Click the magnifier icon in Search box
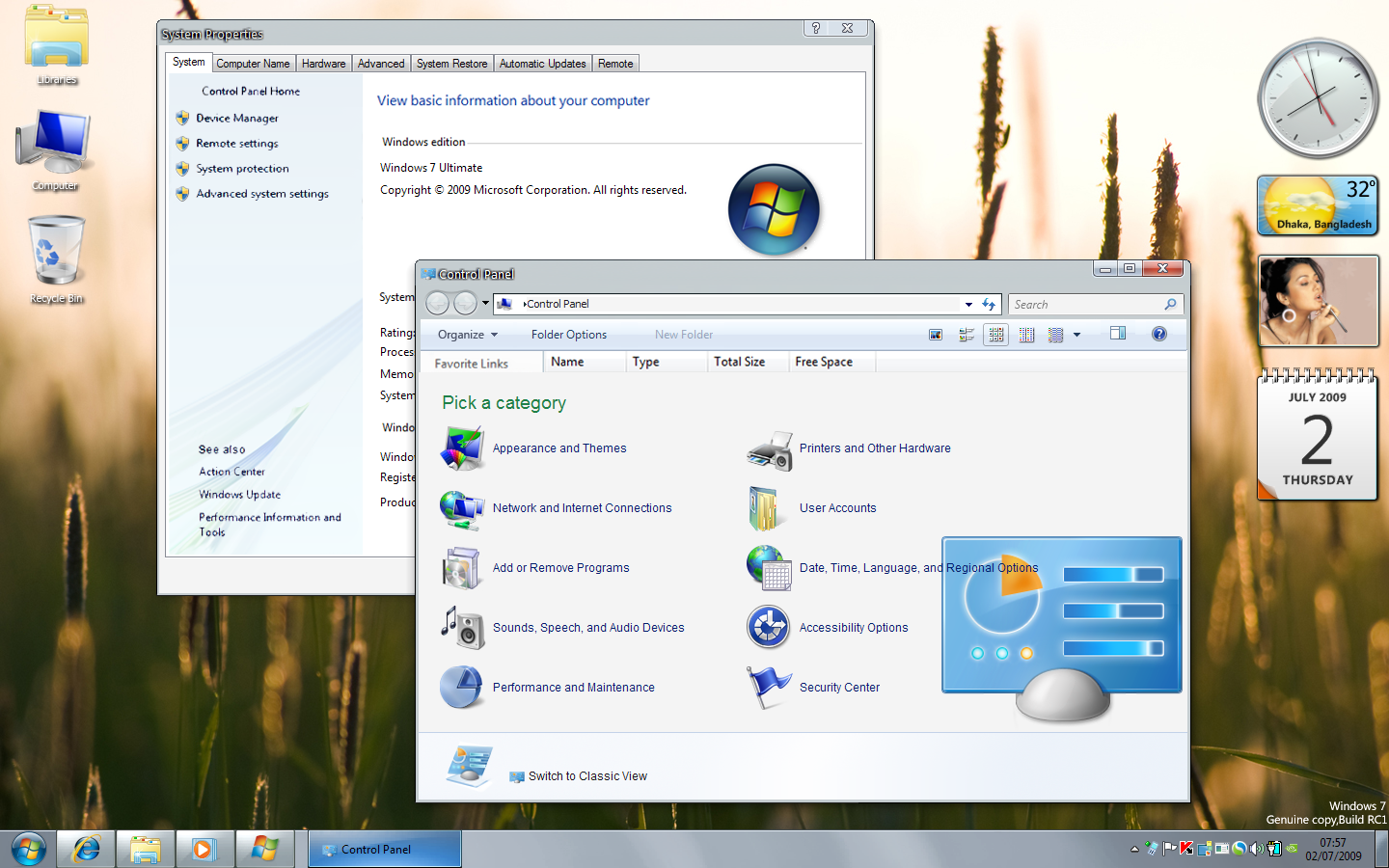This screenshot has width=1389, height=868. (x=1170, y=304)
